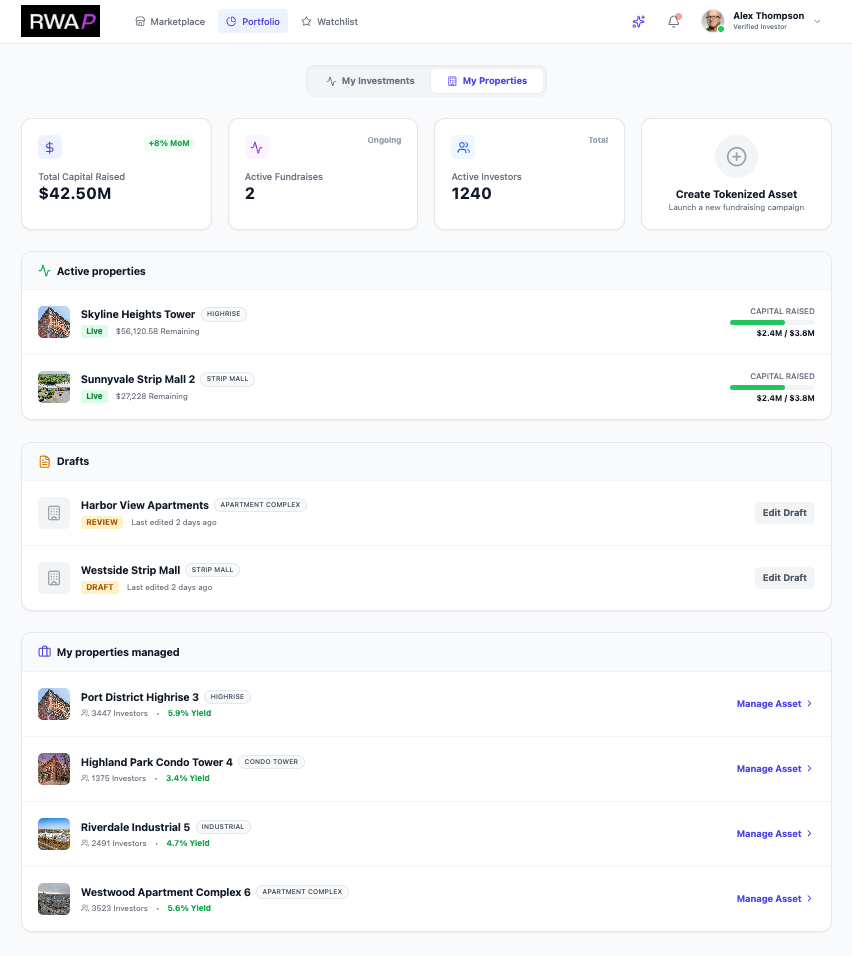Screen dimensions: 852x956
Task: Click Westside Strip Mall building placeholder icon
Action: click(x=54, y=578)
